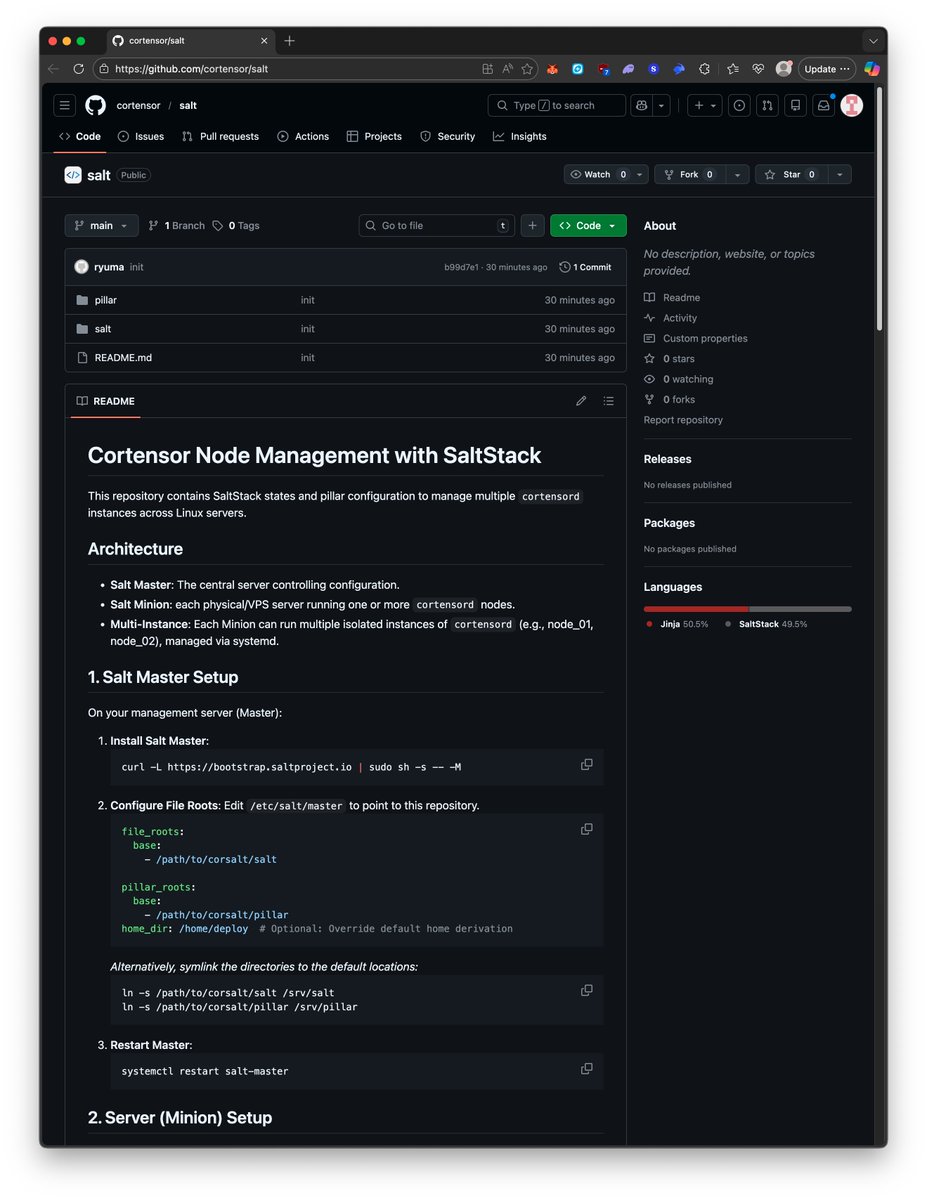Click the Report repository link
Image resolution: width=927 pixels, height=1200 pixels.
pos(683,420)
